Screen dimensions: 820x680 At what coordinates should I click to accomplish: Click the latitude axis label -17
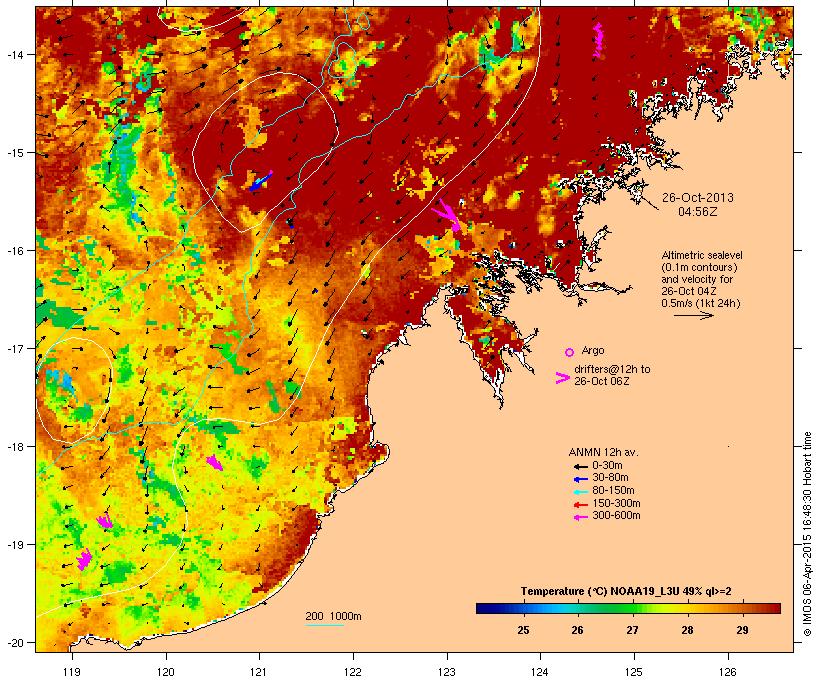(x=14, y=348)
